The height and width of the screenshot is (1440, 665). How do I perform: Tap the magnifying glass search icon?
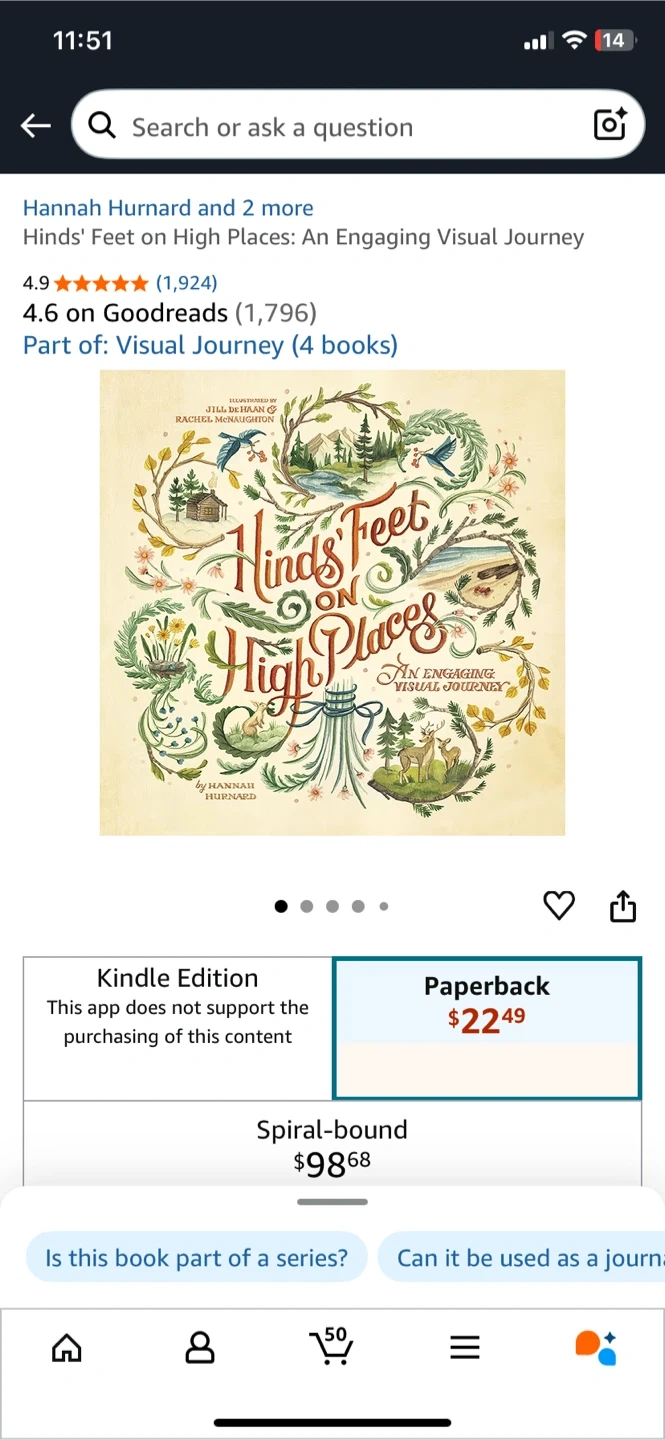[101, 125]
